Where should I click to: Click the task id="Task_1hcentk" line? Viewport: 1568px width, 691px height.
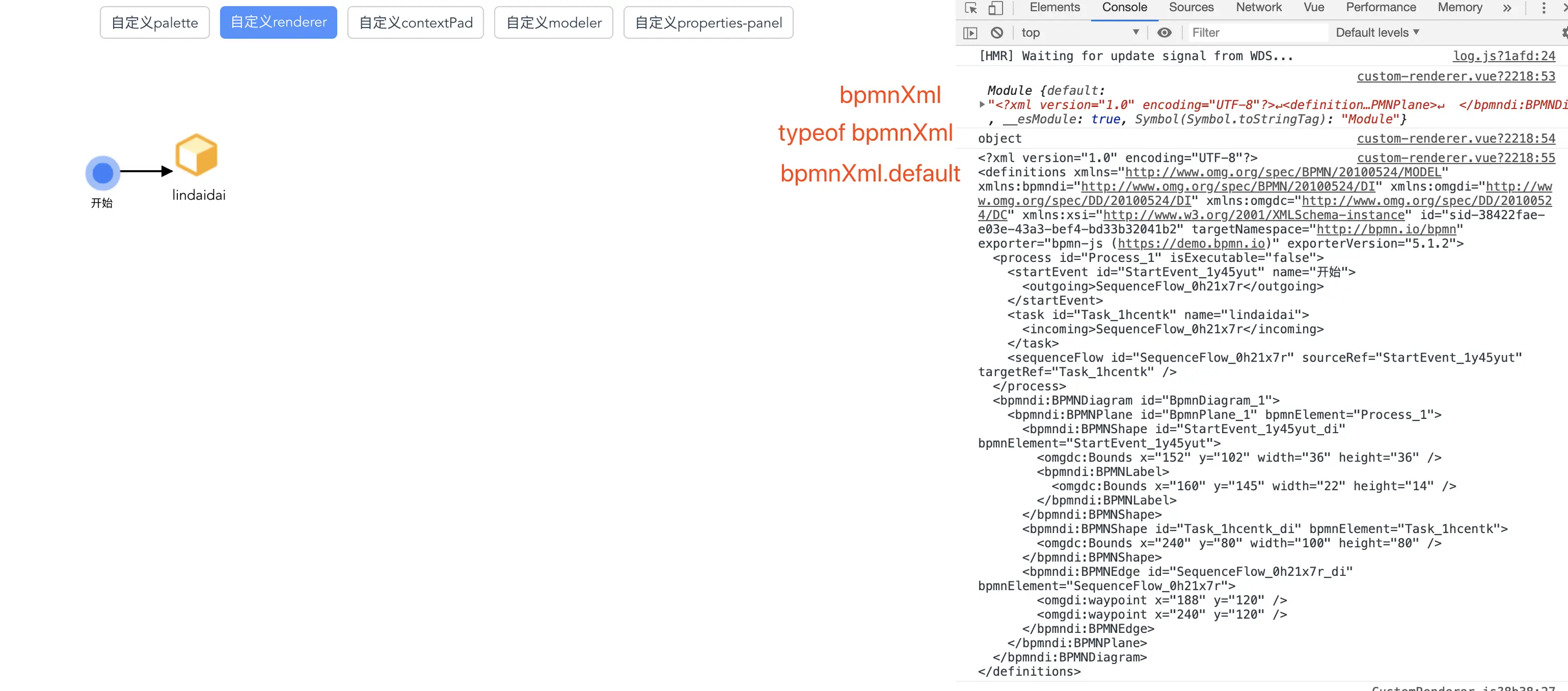(x=1158, y=315)
